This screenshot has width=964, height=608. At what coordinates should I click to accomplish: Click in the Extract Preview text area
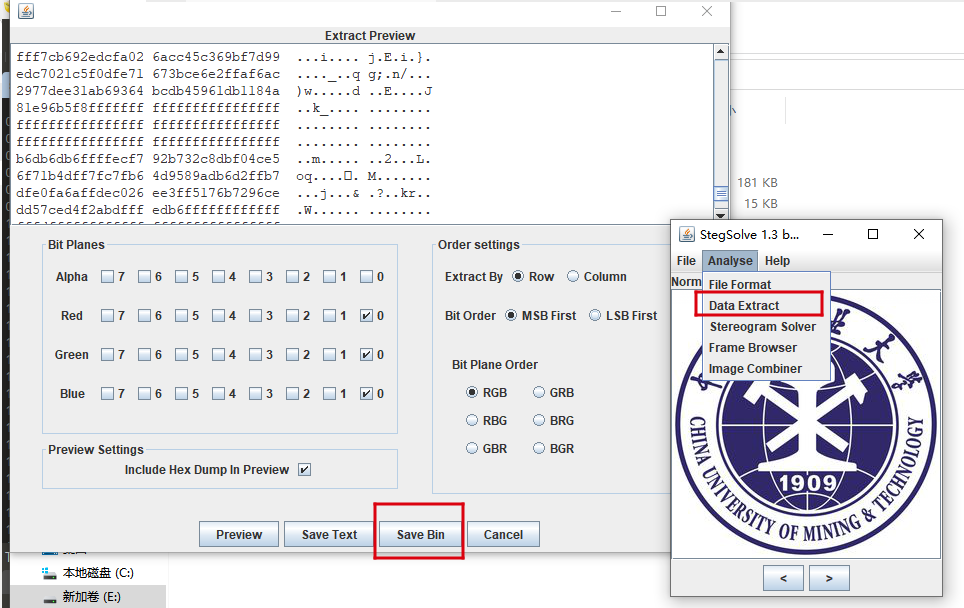point(362,133)
